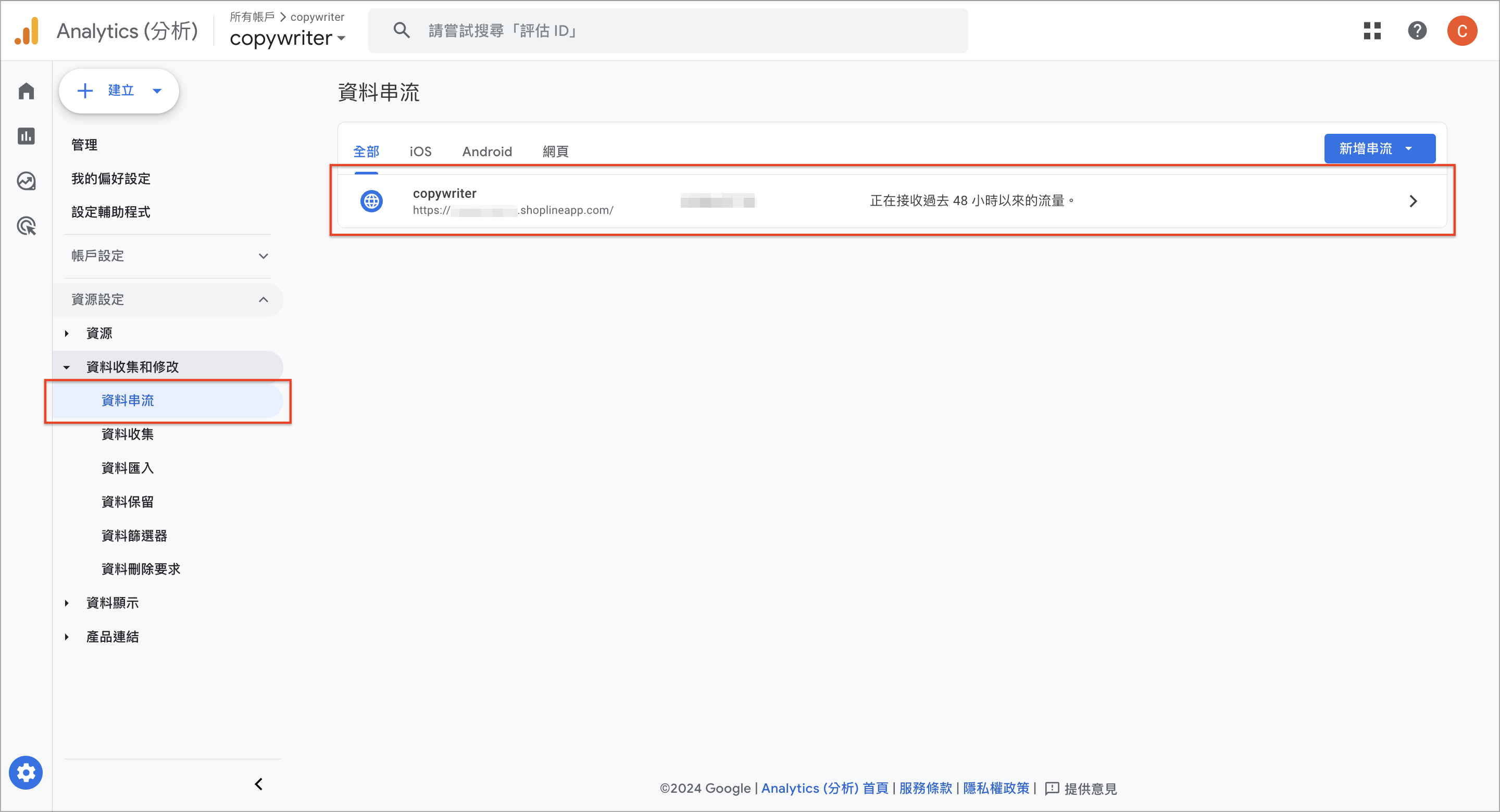Switch to the 網頁 tab
Viewport: 1500px width, 812px height.
pos(555,151)
